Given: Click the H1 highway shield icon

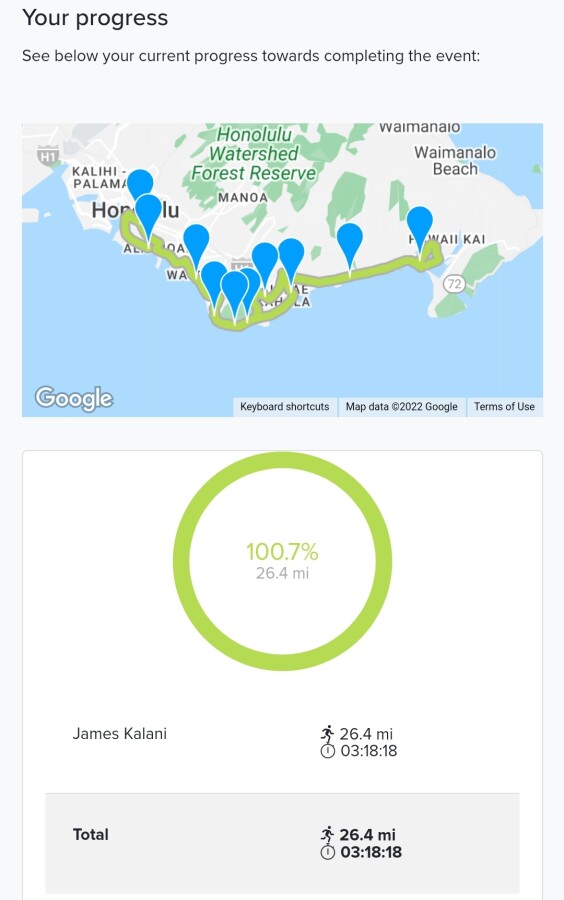Looking at the screenshot, I should click(x=48, y=156).
